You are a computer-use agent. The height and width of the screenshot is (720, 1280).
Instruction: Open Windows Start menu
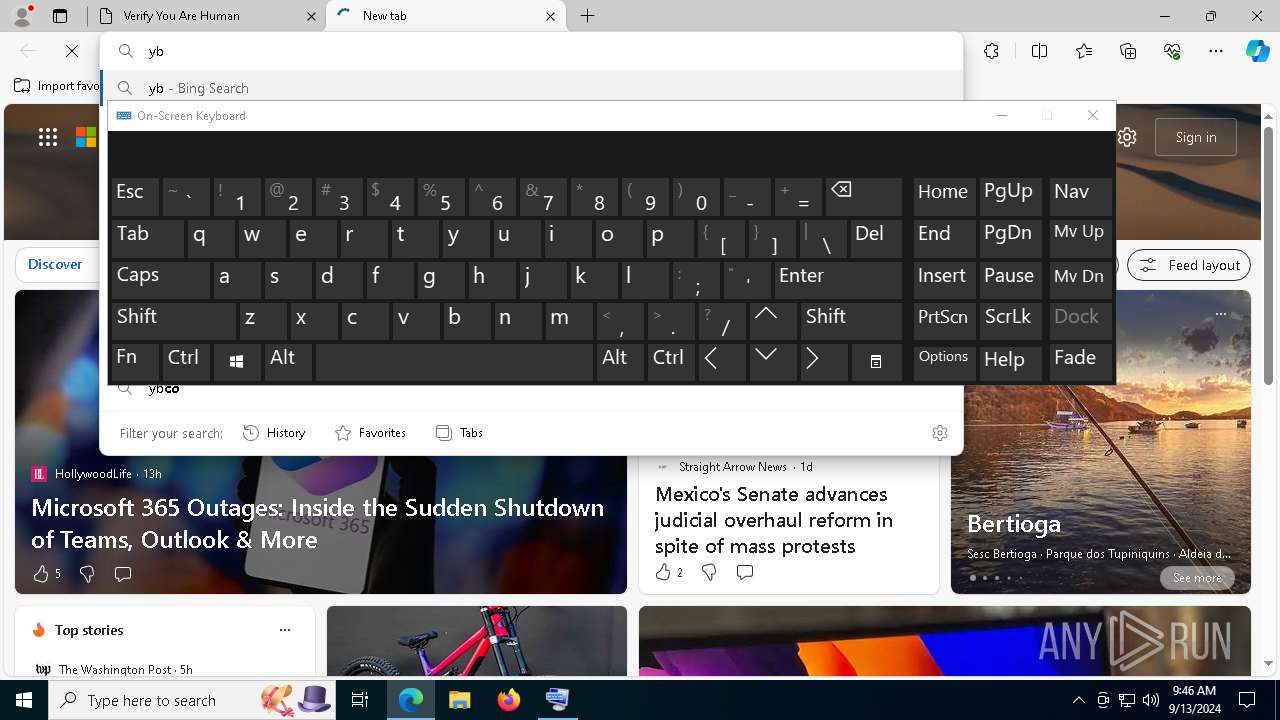point(24,700)
